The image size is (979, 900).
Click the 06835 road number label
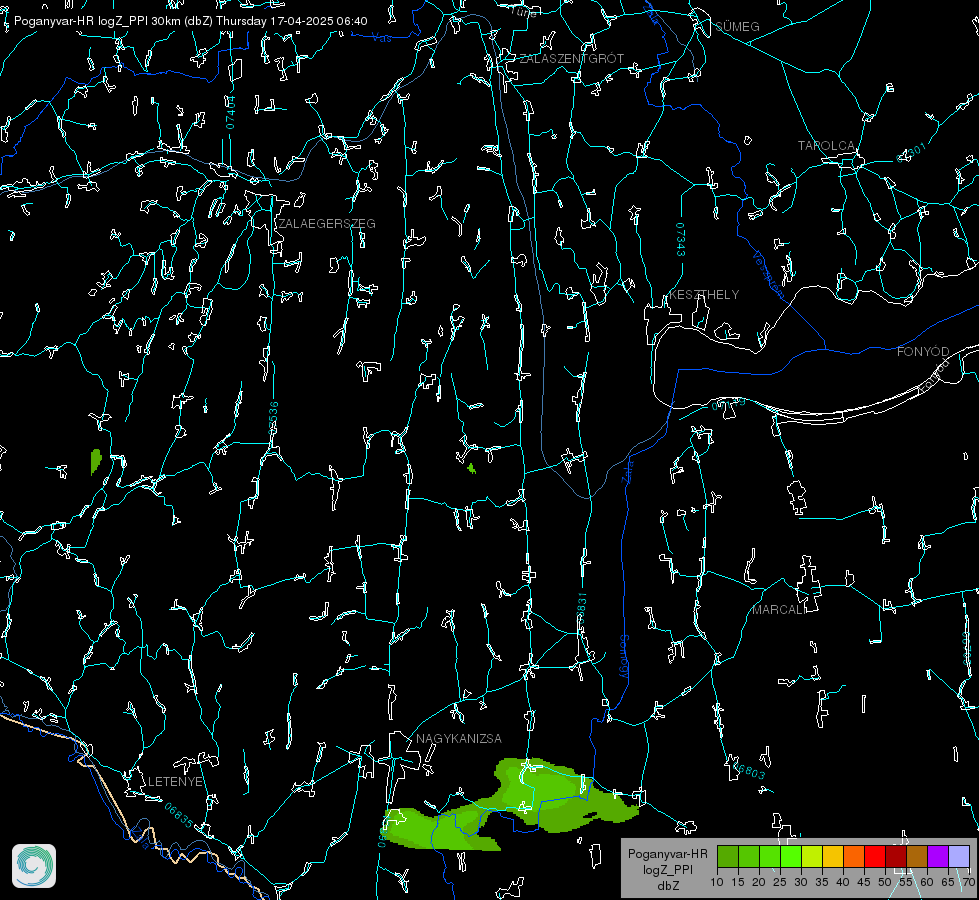179,815
